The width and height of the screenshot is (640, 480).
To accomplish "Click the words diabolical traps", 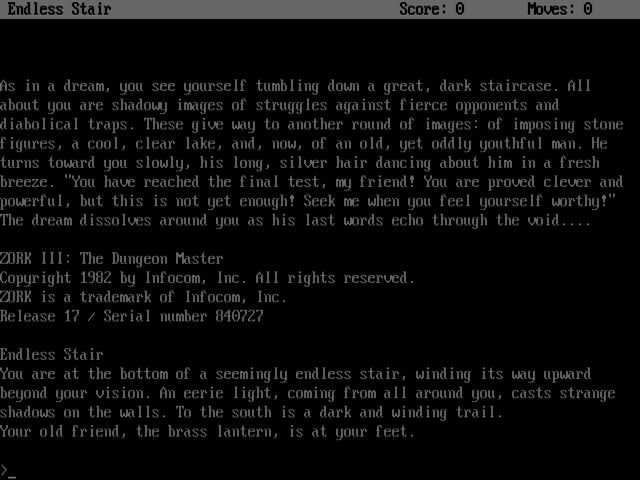I will (67, 124).
